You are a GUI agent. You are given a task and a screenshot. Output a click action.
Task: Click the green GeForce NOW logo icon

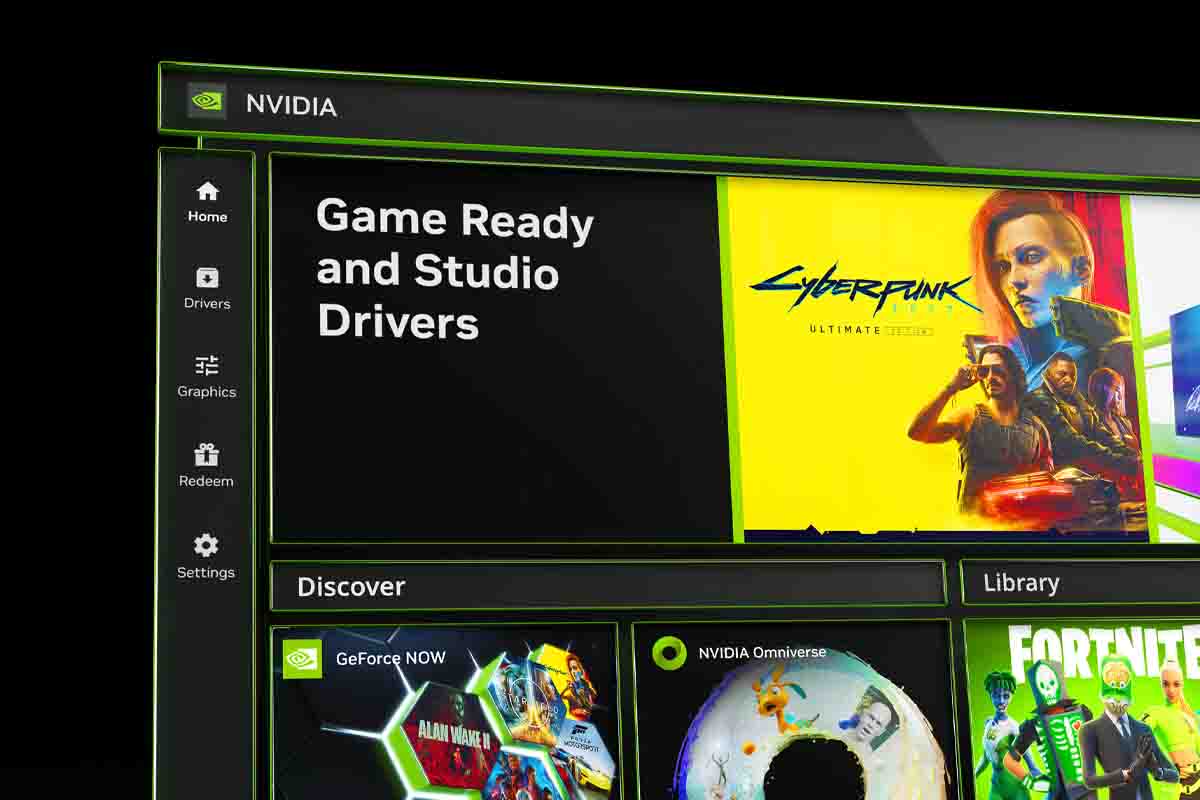302,658
